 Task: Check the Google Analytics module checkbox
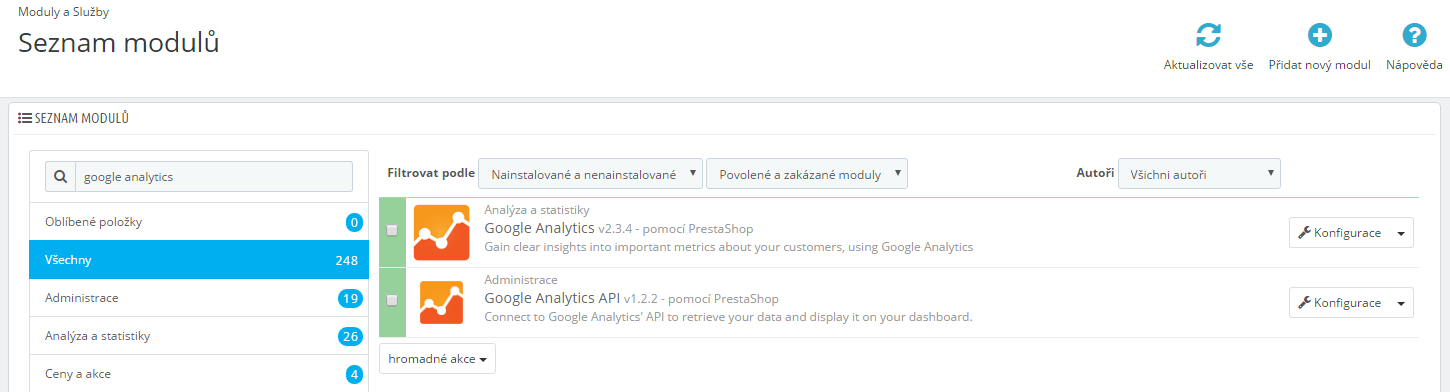coord(392,230)
